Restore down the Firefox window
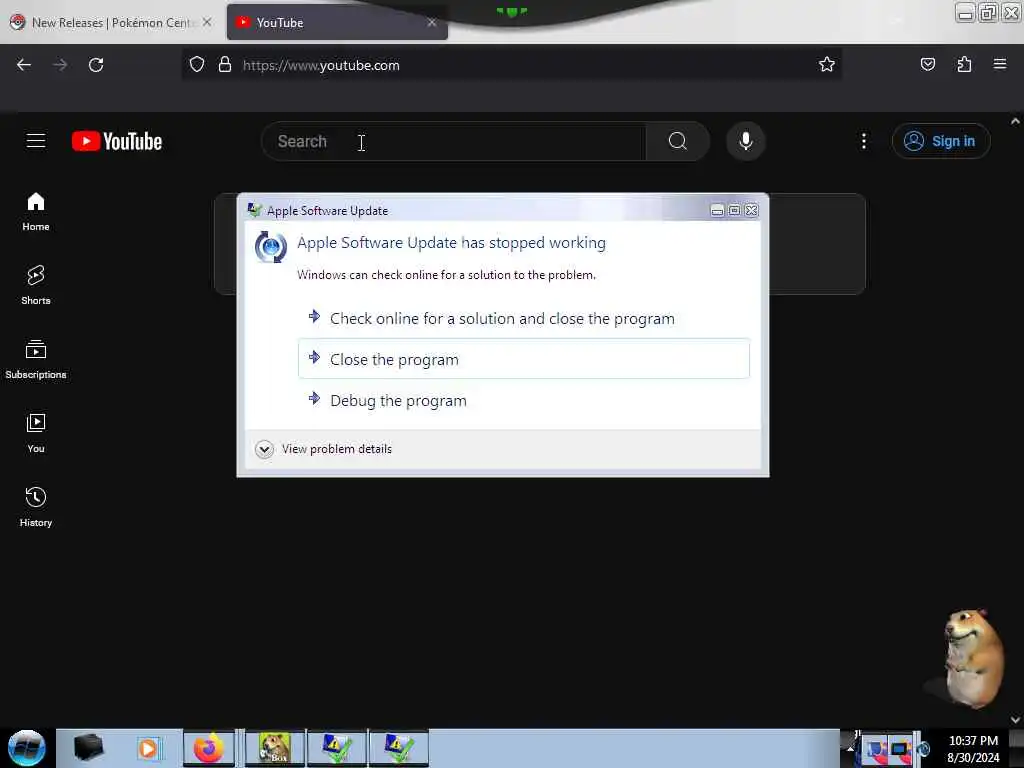Image resolution: width=1024 pixels, height=768 pixels. coord(988,12)
